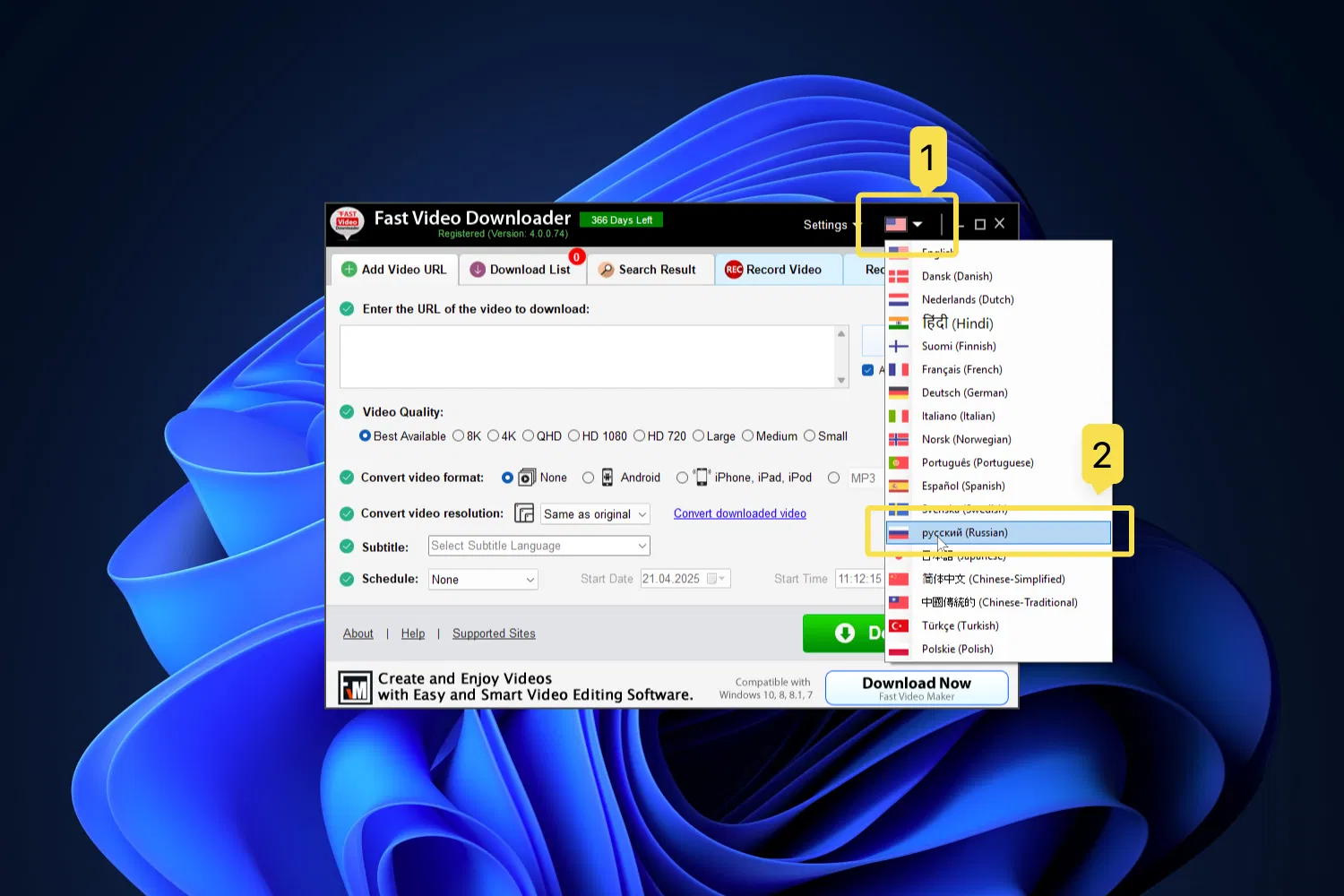This screenshot has width=1344, height=896.
Task: Click the green Download button
Action: tap(844, 633)
